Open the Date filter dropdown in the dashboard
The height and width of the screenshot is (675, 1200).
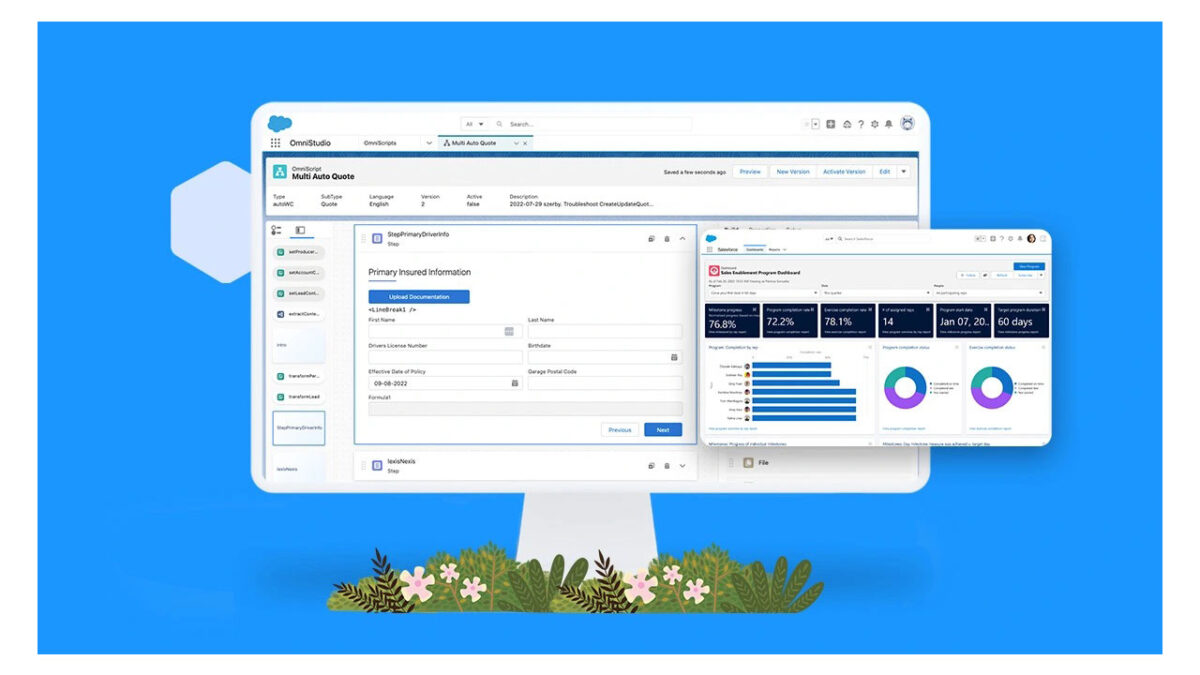coord(875,293)
